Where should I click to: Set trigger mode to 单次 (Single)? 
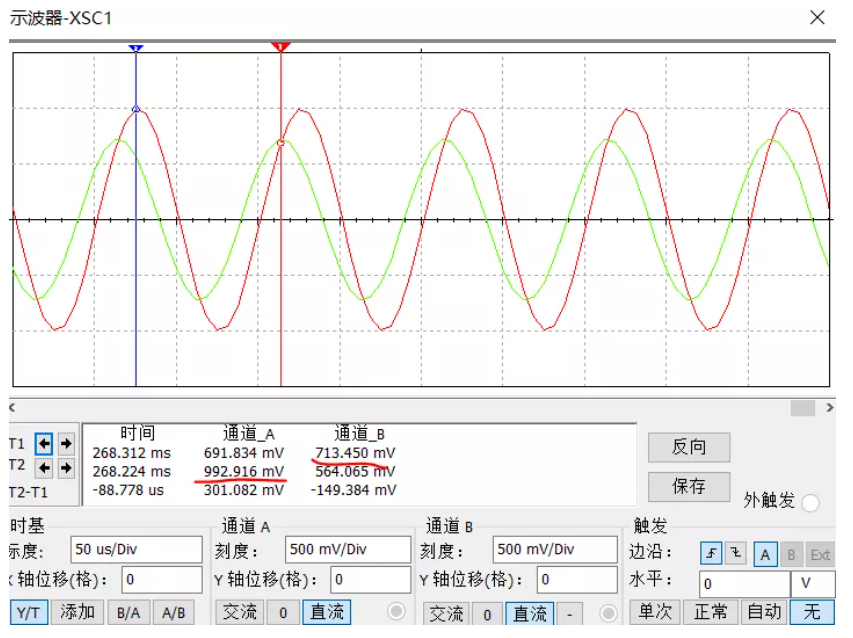click(655, 612)
